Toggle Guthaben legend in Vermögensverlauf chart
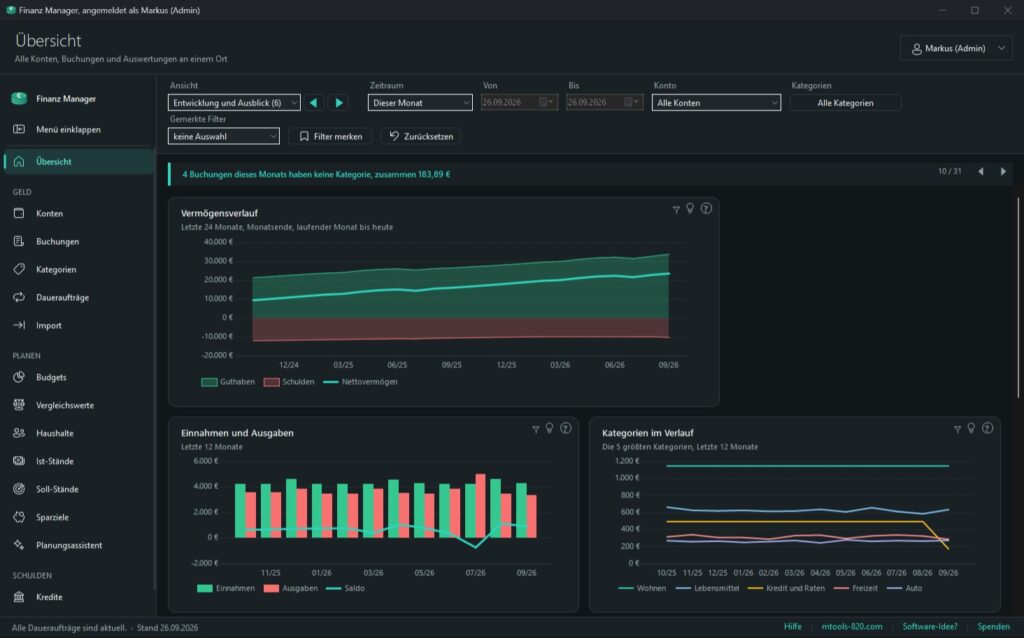This screenshot has width=1024, height=638. tap(228, 382)
